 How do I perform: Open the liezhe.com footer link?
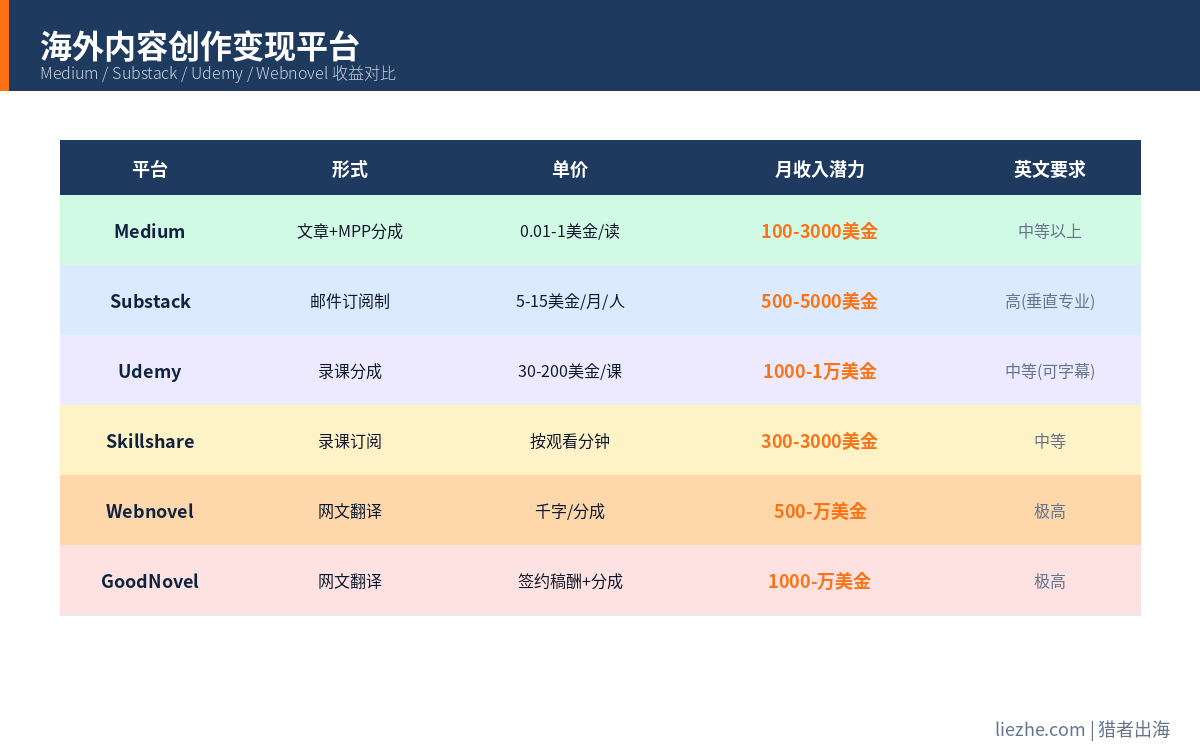coord(1040,729)
